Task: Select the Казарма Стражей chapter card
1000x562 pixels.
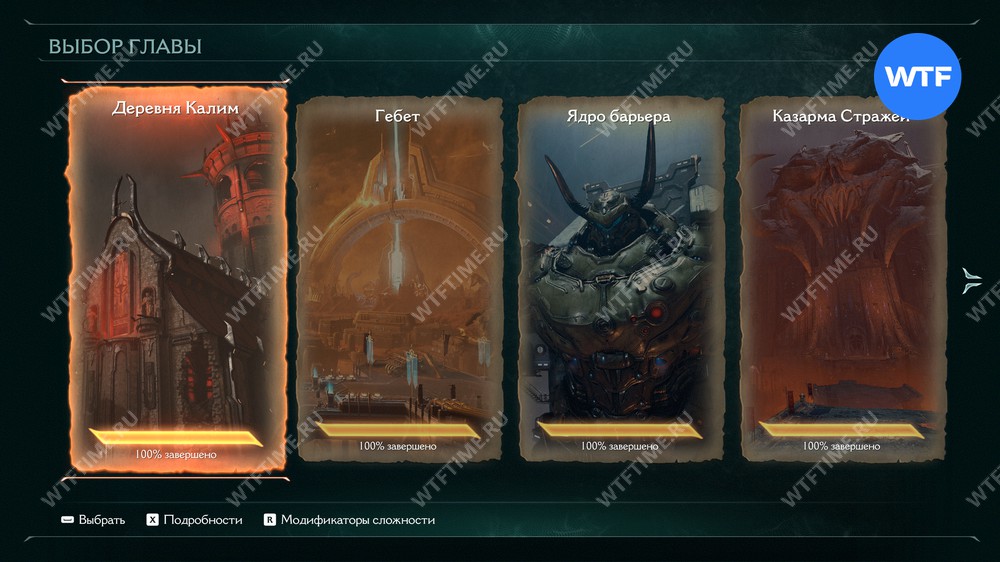Action: pos(842,278)
